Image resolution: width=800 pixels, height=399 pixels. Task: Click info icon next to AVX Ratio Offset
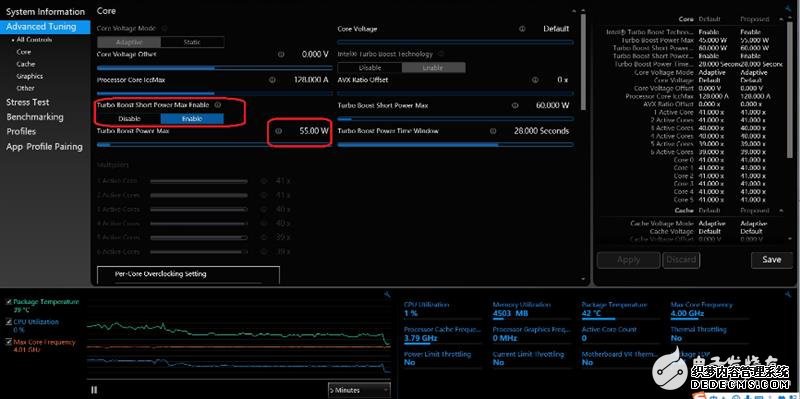[x=535, y=80]
